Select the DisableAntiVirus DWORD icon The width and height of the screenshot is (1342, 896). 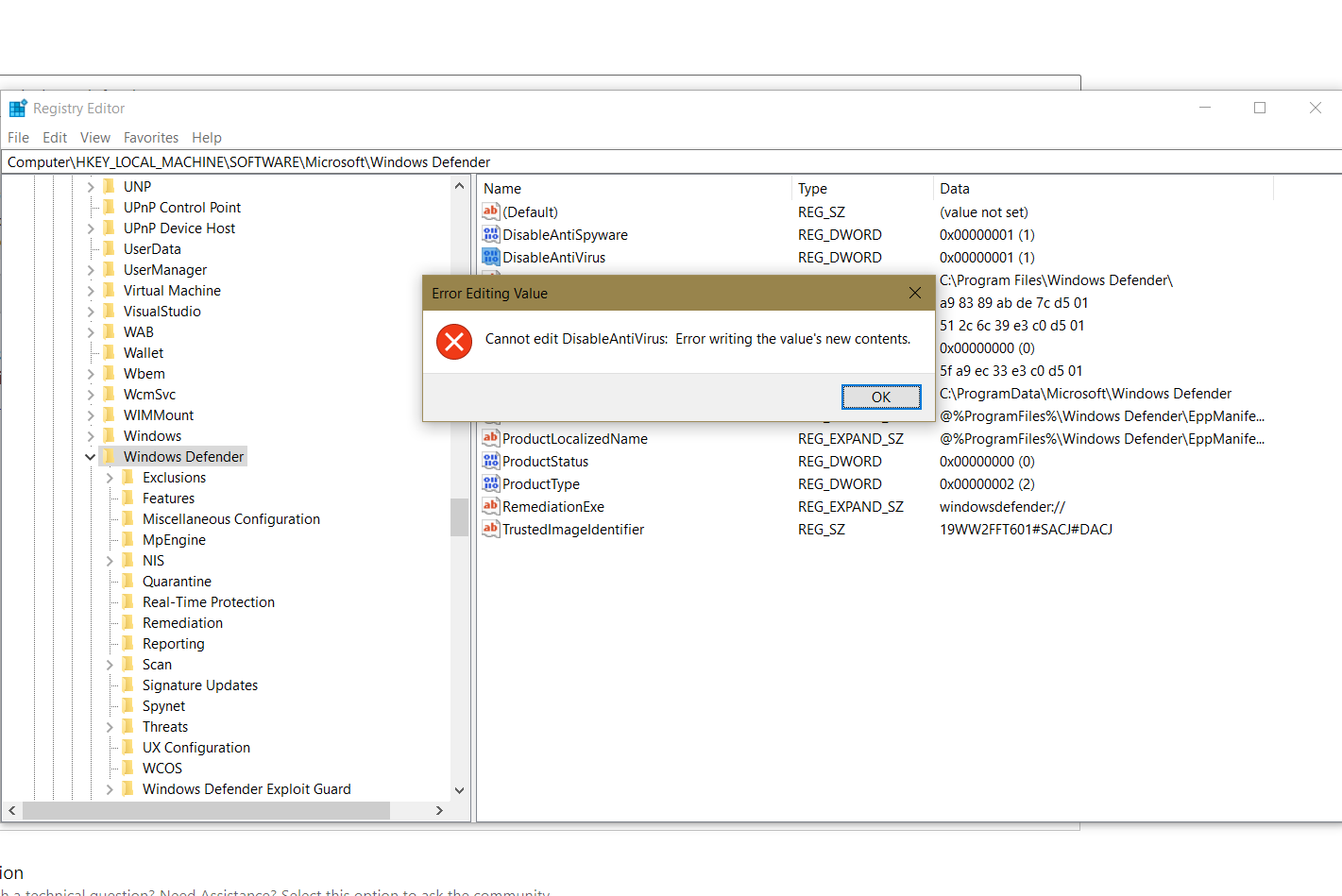click(491, 257)
